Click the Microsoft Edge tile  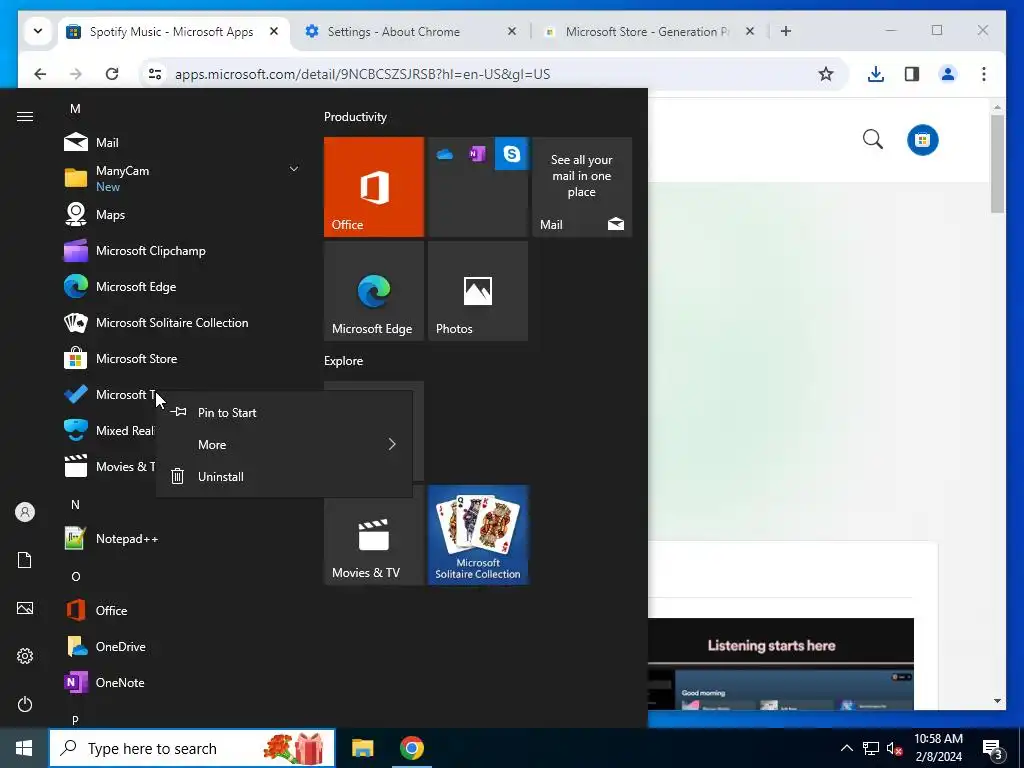pyautogui.click(x=374, y=291)
